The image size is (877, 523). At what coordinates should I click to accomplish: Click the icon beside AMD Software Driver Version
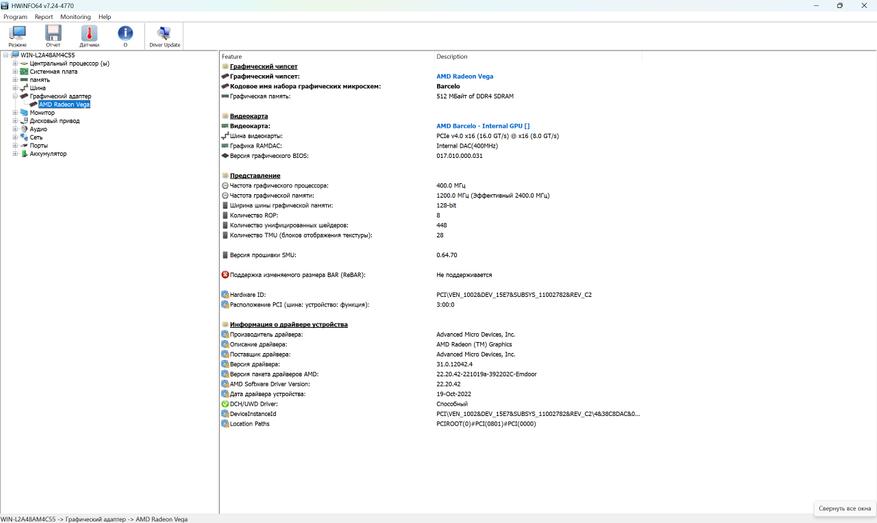click(x=225, y=384)
